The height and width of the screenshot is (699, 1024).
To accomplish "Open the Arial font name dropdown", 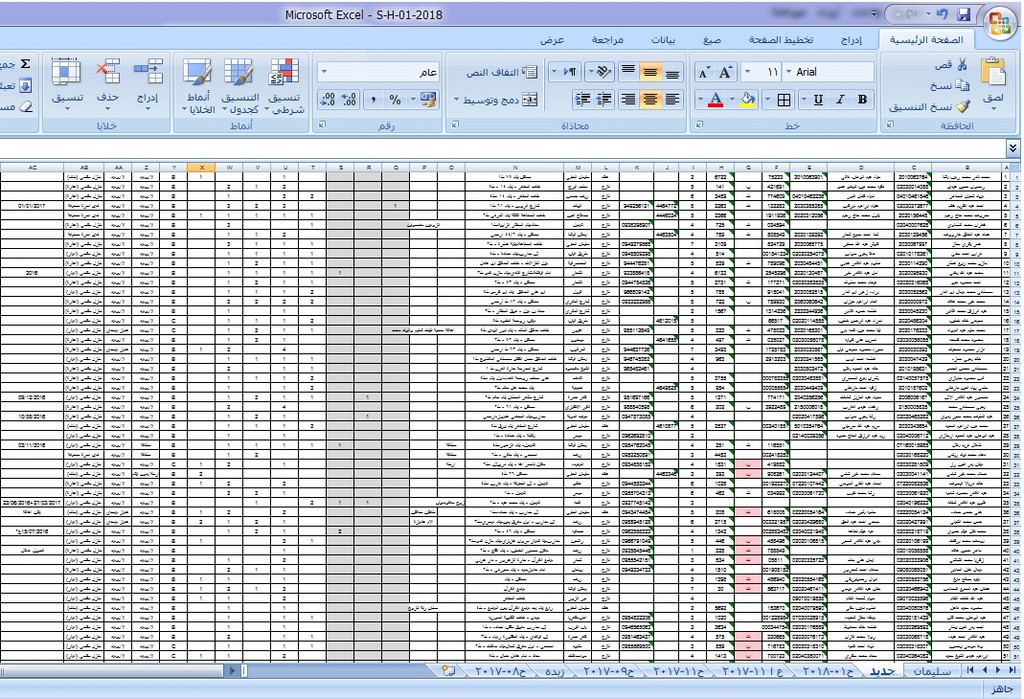I will click(x=789, y=72).
